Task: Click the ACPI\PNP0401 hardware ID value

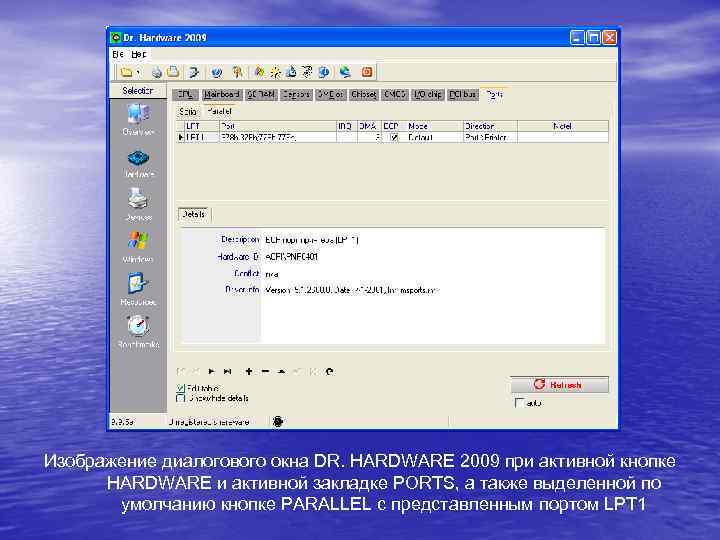Action: (291, 257)
